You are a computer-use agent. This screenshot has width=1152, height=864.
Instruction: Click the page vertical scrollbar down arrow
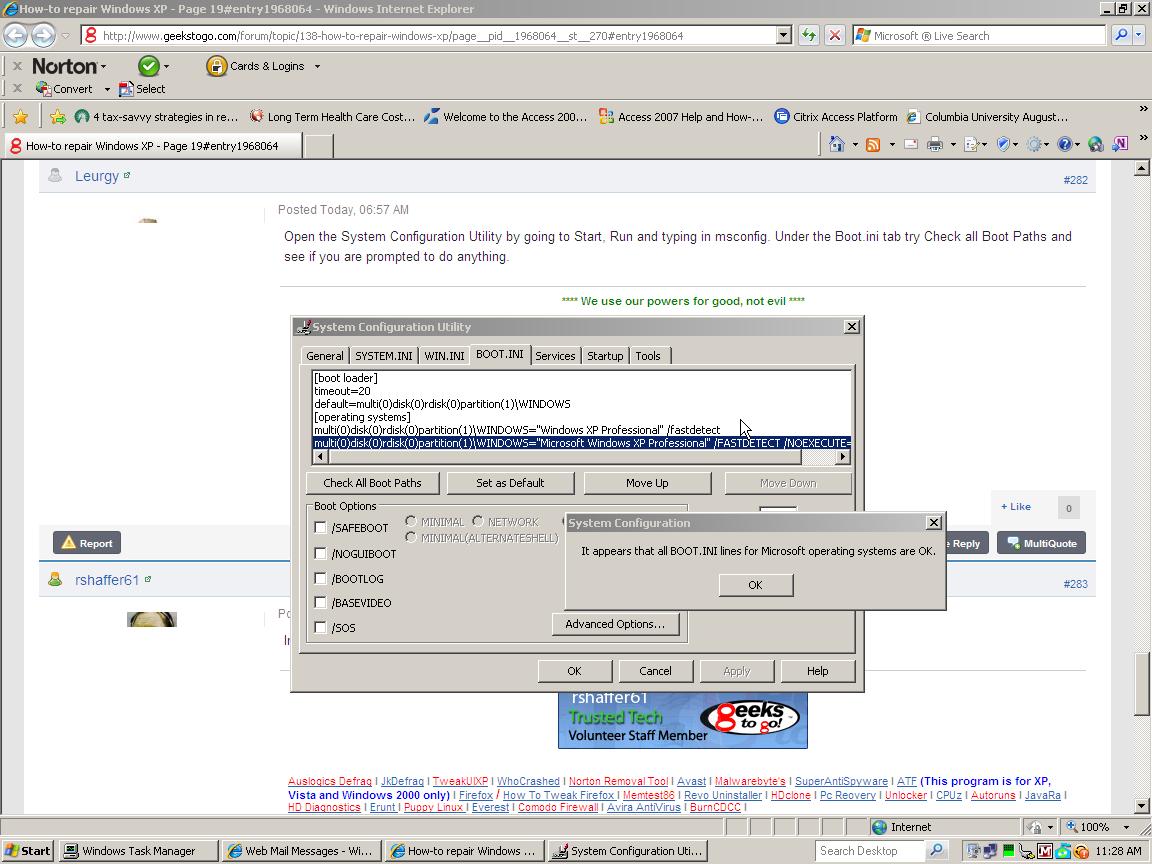point(1141,805)
